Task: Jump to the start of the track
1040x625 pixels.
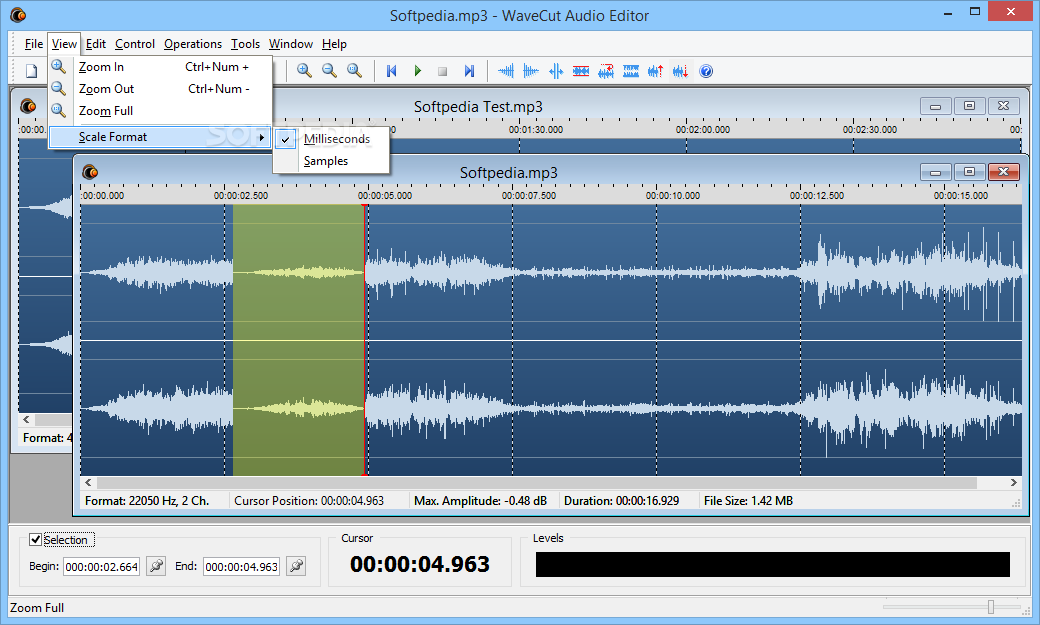Action: [391, 71]
